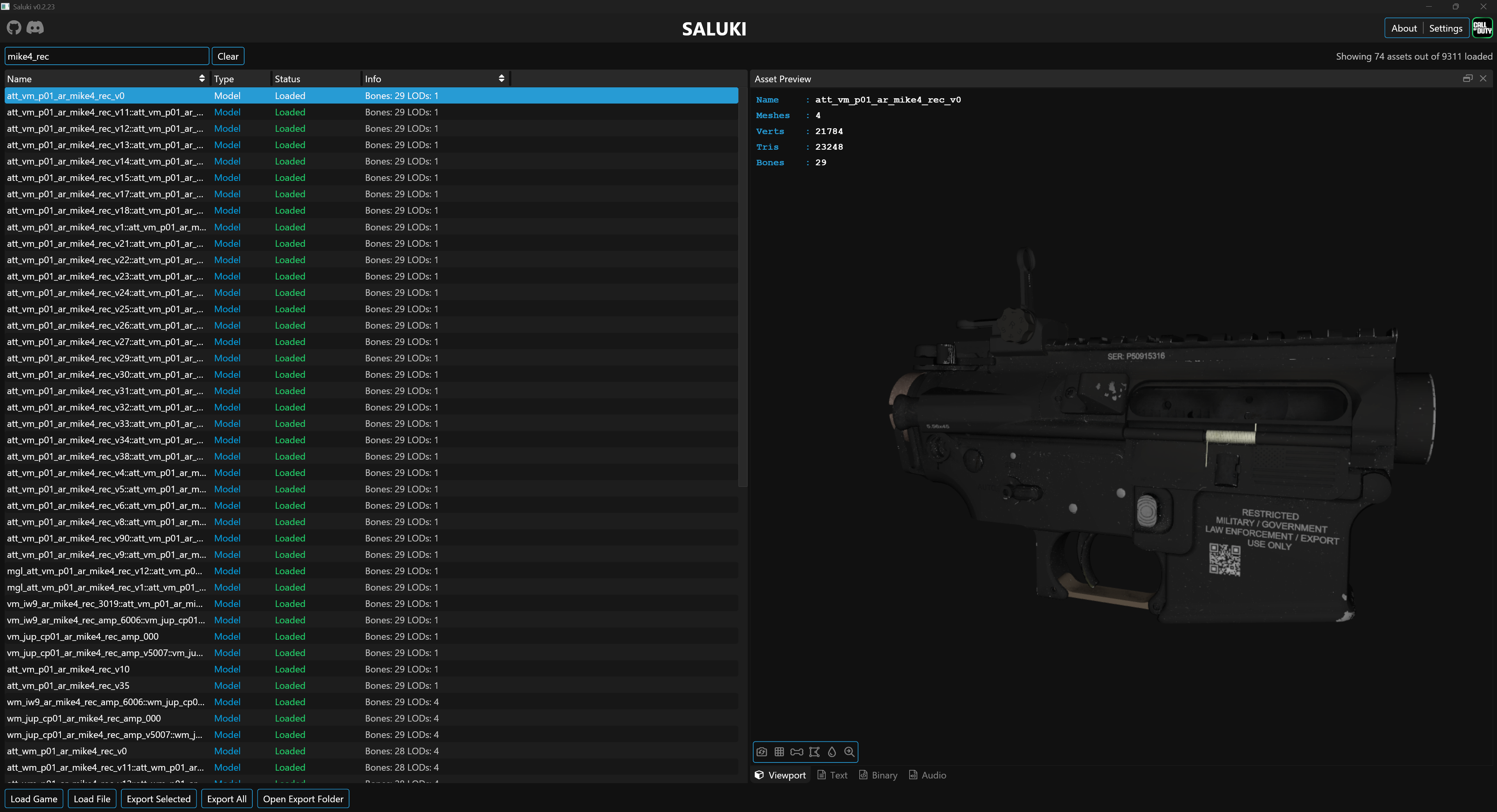Open the Audio tab

(928, 775)
